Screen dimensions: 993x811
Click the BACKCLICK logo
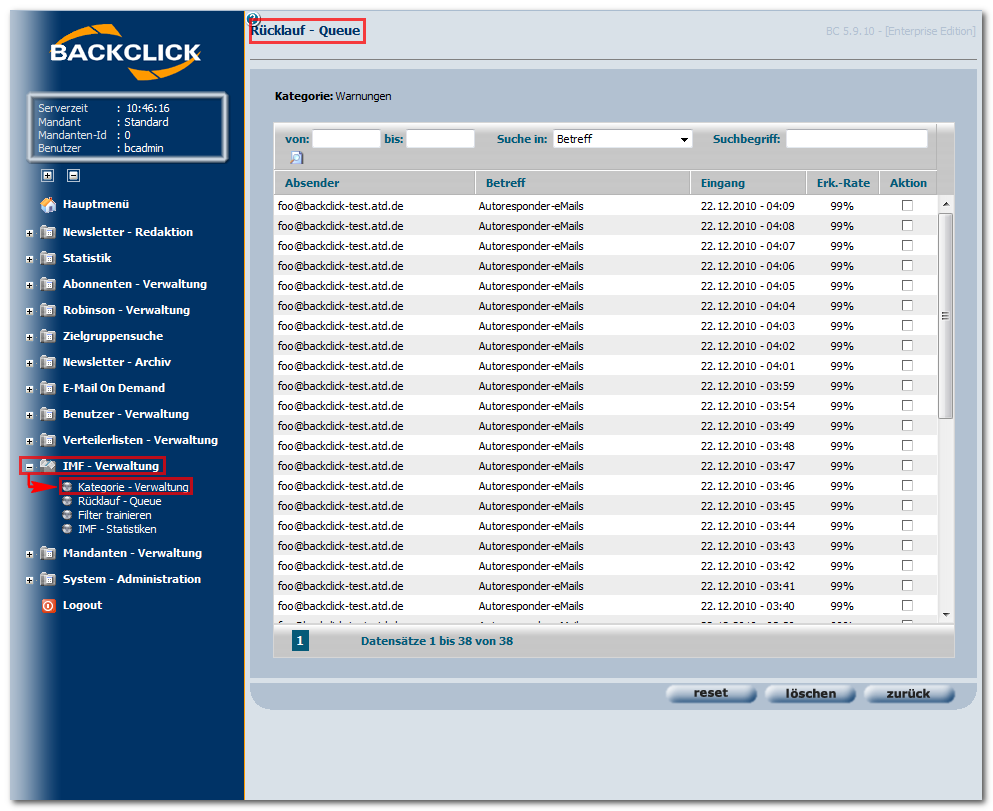(x=125, y=52)
